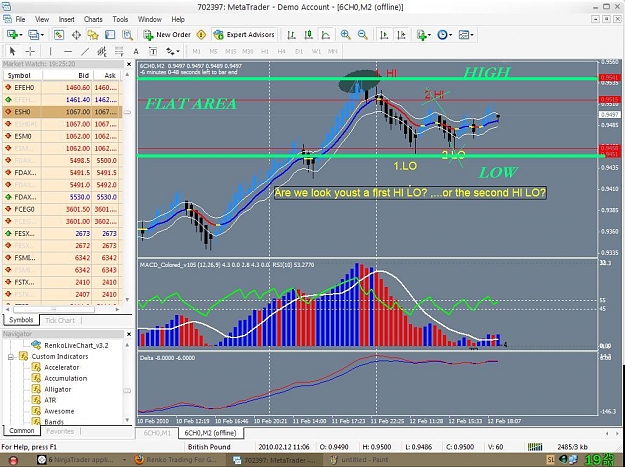Image resolution: width=625 pixels, height=467 pixels.
Task: Toggle Expert Advisors on or off
Action: point(244,35)
